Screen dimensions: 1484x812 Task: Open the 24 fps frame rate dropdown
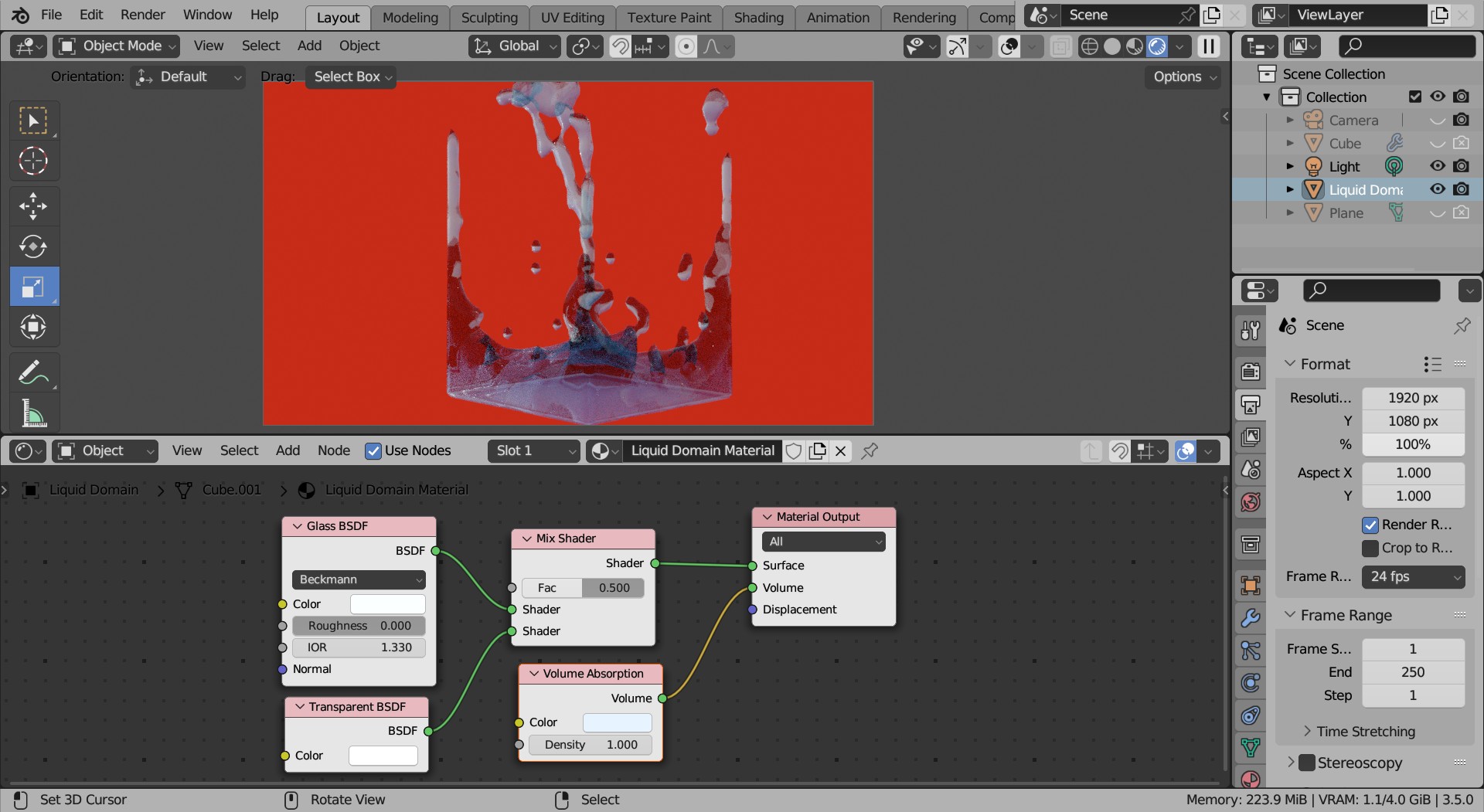coord(1414,577)
